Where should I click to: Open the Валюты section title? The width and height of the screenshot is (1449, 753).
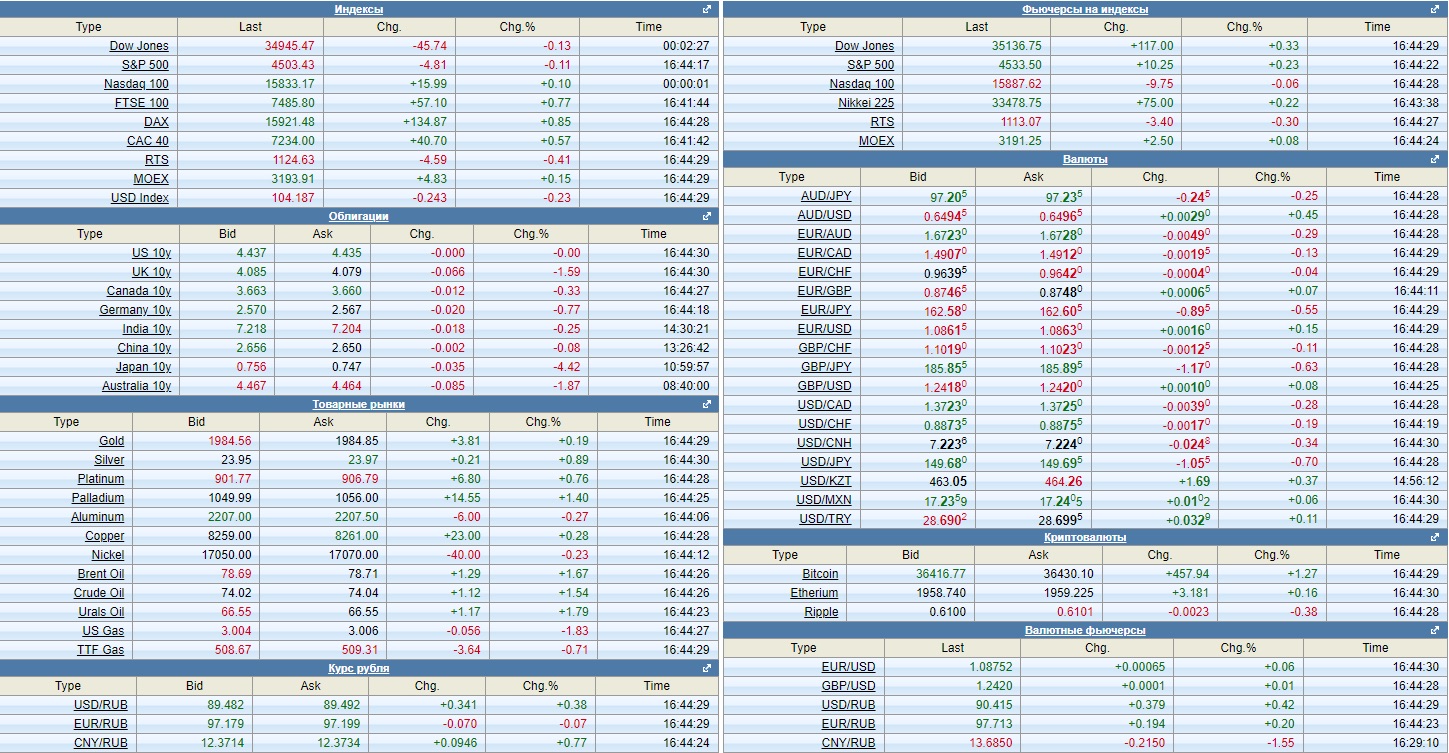[x=1085, y=159]
